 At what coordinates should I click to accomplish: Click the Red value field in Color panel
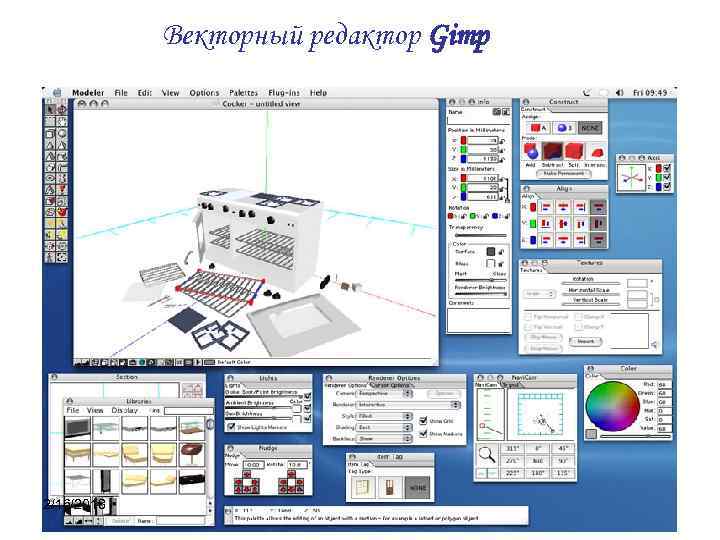point(664,384)
